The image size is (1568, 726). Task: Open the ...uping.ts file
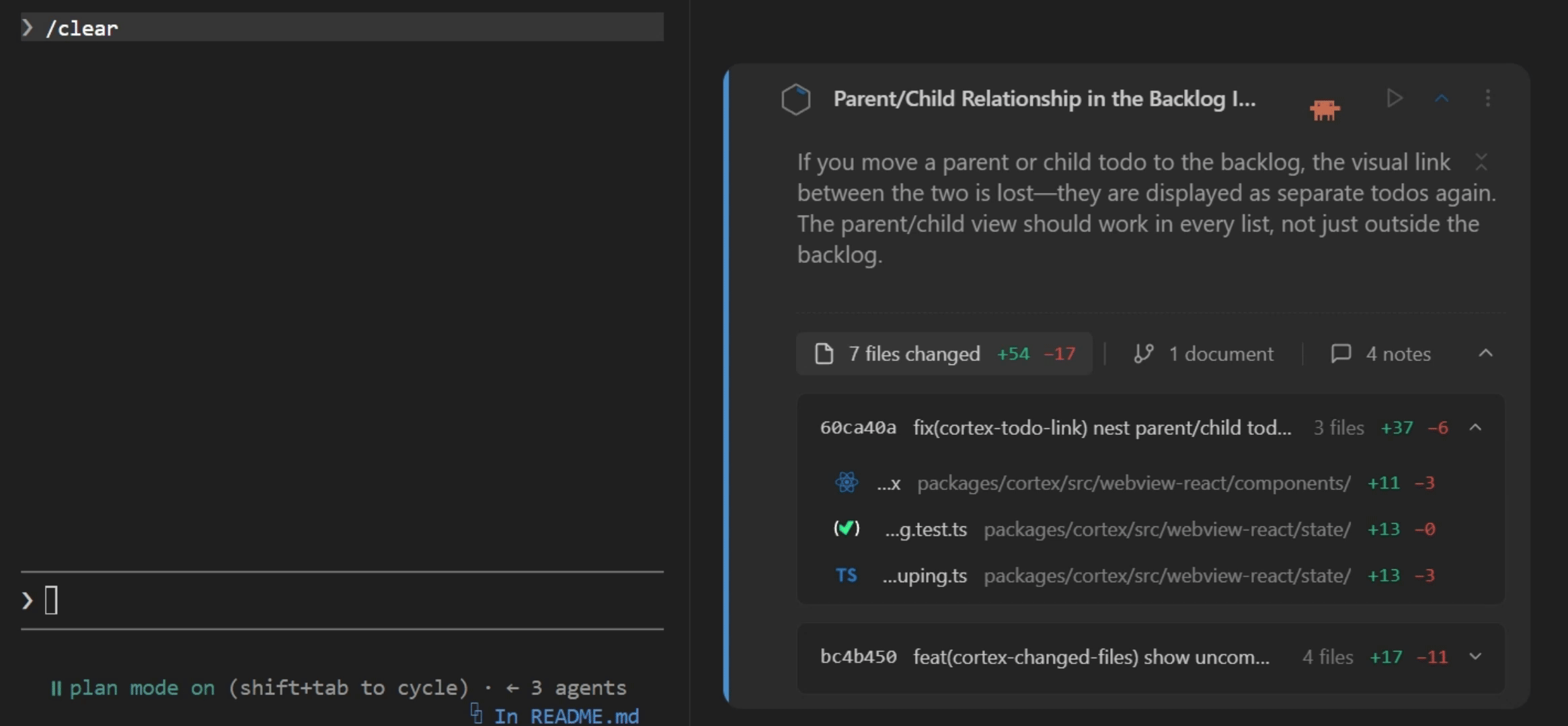point(925,576)
